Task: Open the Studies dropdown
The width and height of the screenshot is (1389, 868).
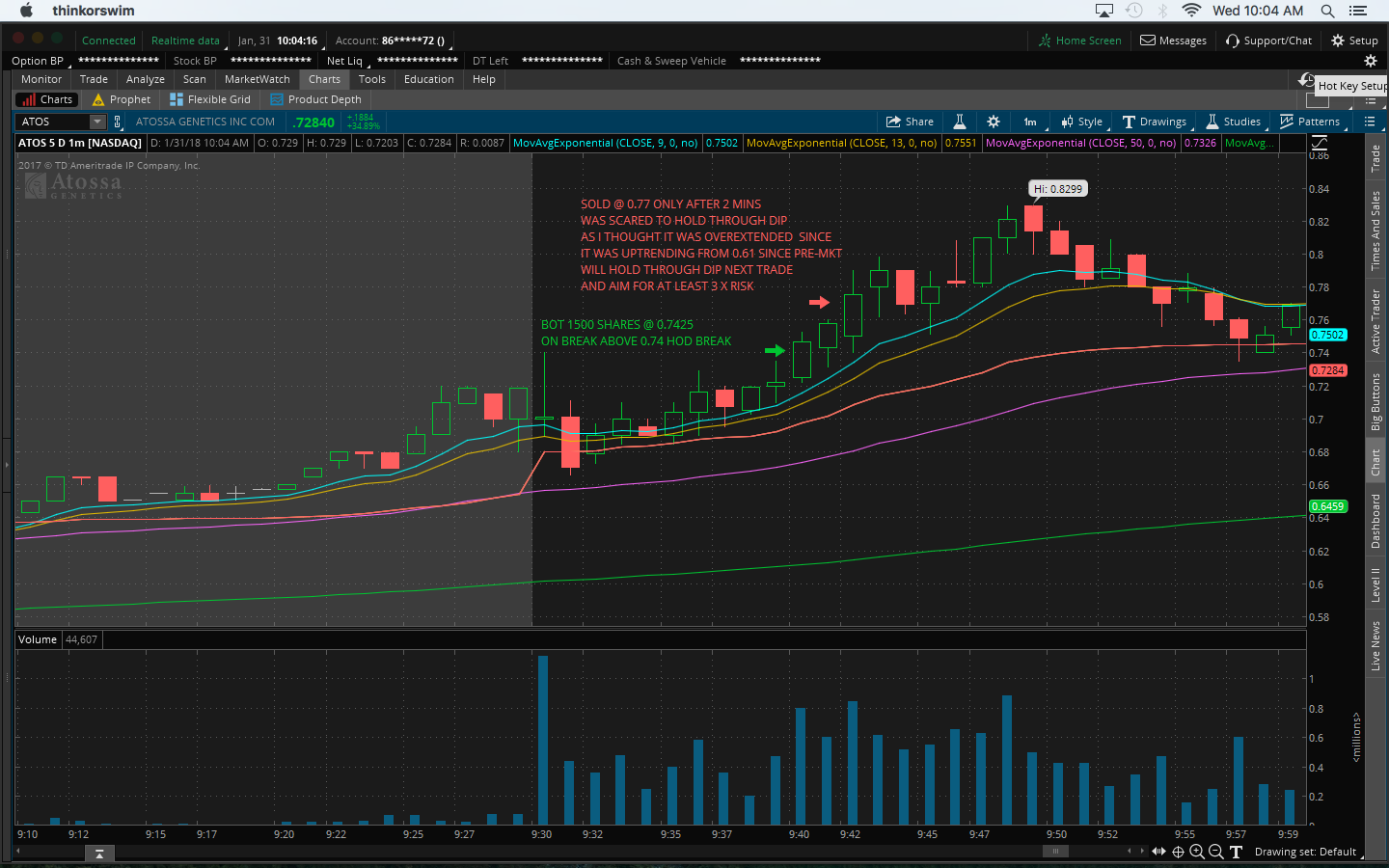Action: pos(1234,122)
